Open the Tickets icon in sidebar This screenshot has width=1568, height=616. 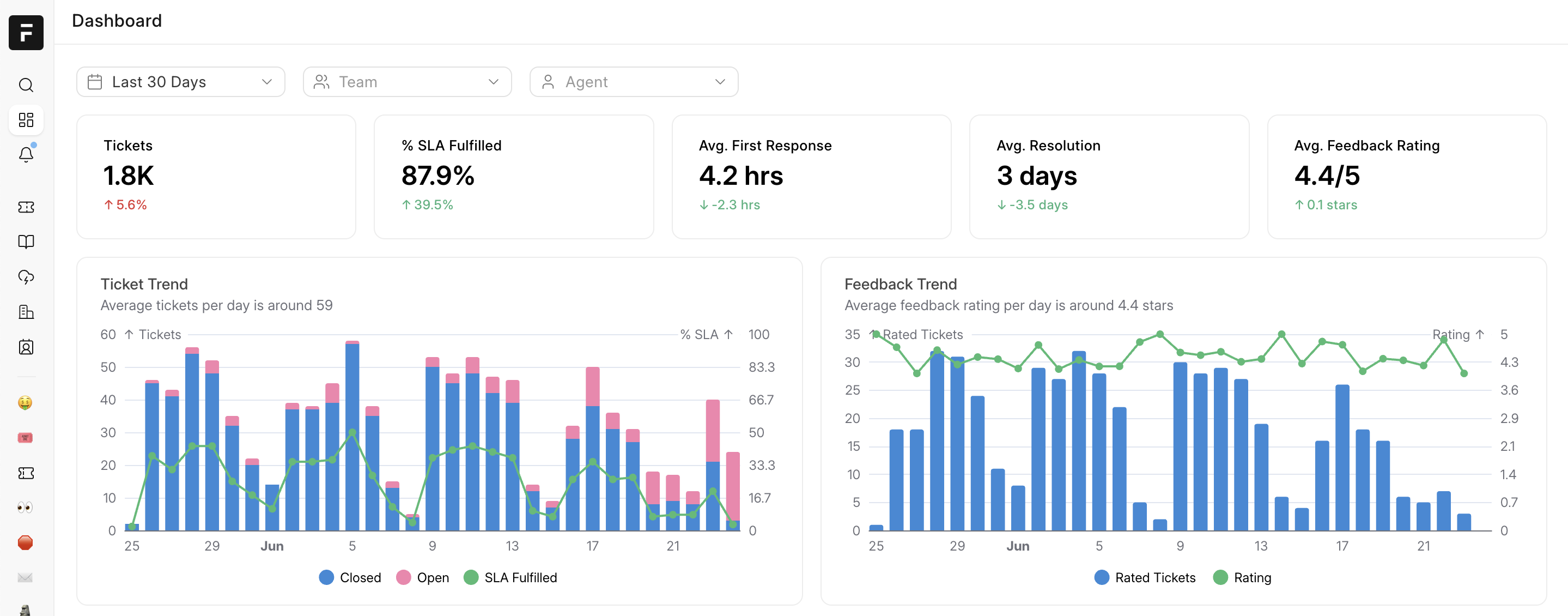(x=26, y=207)
